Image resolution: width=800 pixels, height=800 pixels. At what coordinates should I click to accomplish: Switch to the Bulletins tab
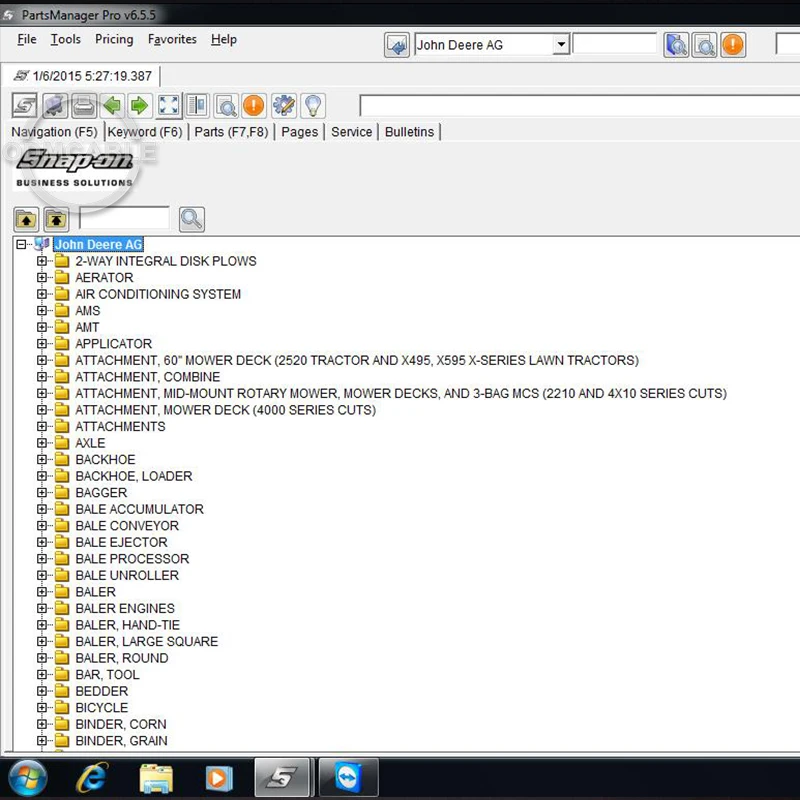[x=410, y=132]
